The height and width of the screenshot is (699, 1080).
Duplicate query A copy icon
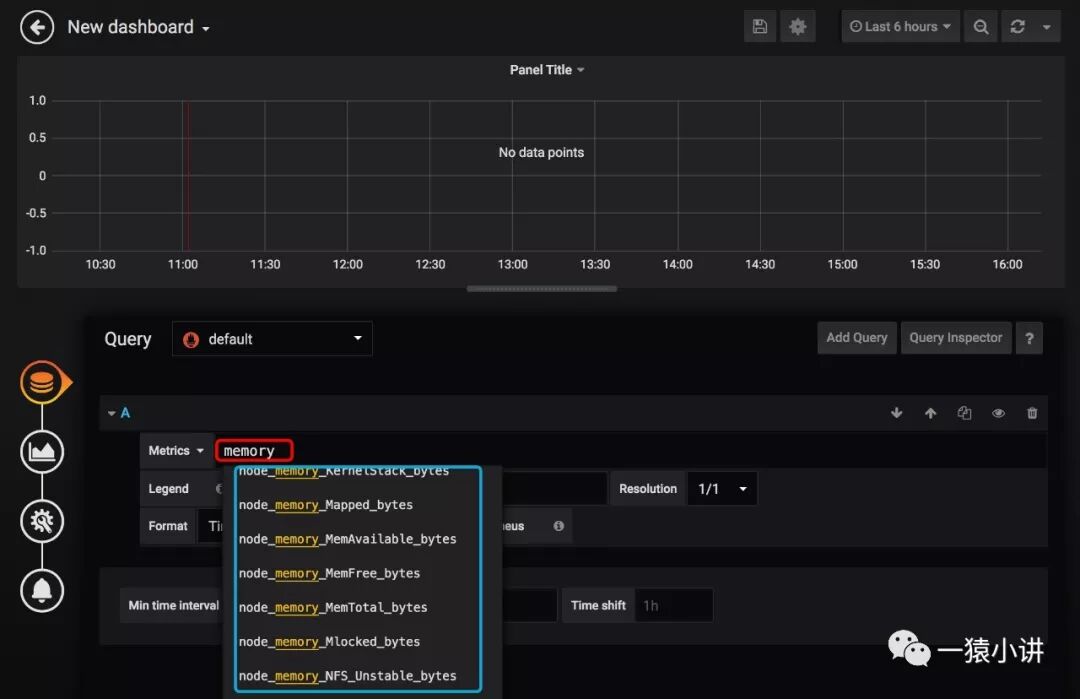pos(964,413)
